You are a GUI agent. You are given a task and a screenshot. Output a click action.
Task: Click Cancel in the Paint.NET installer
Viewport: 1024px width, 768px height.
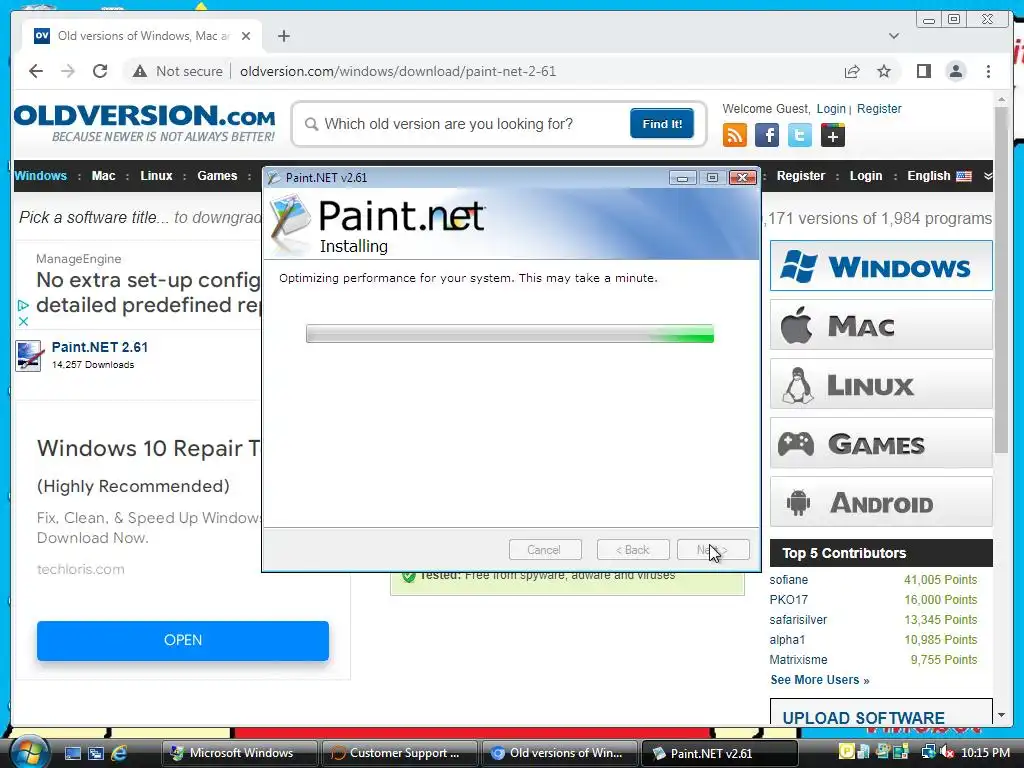tap(545, 550)
